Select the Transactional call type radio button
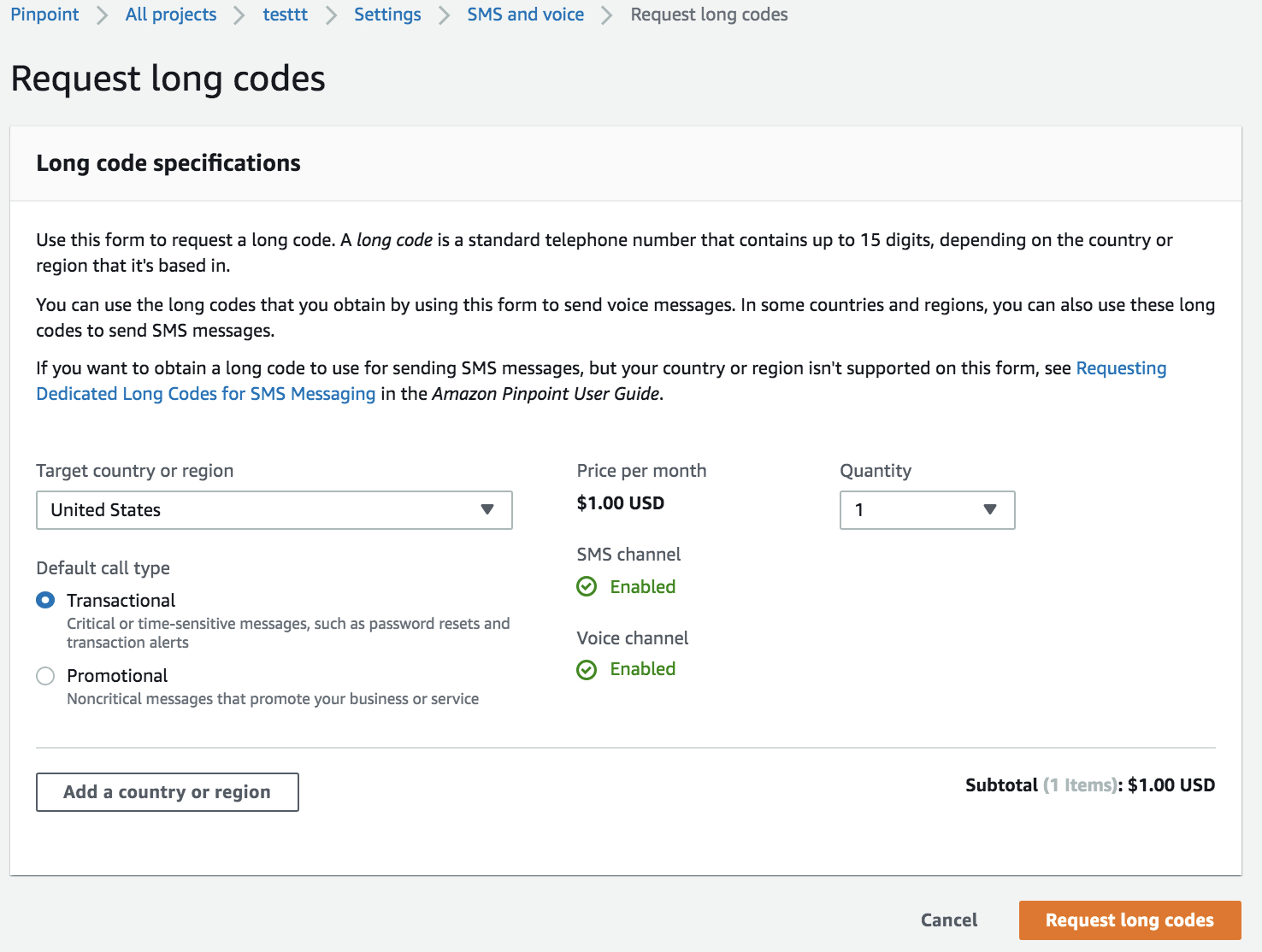The image size is (1262, 952). (x=45, y=600)
